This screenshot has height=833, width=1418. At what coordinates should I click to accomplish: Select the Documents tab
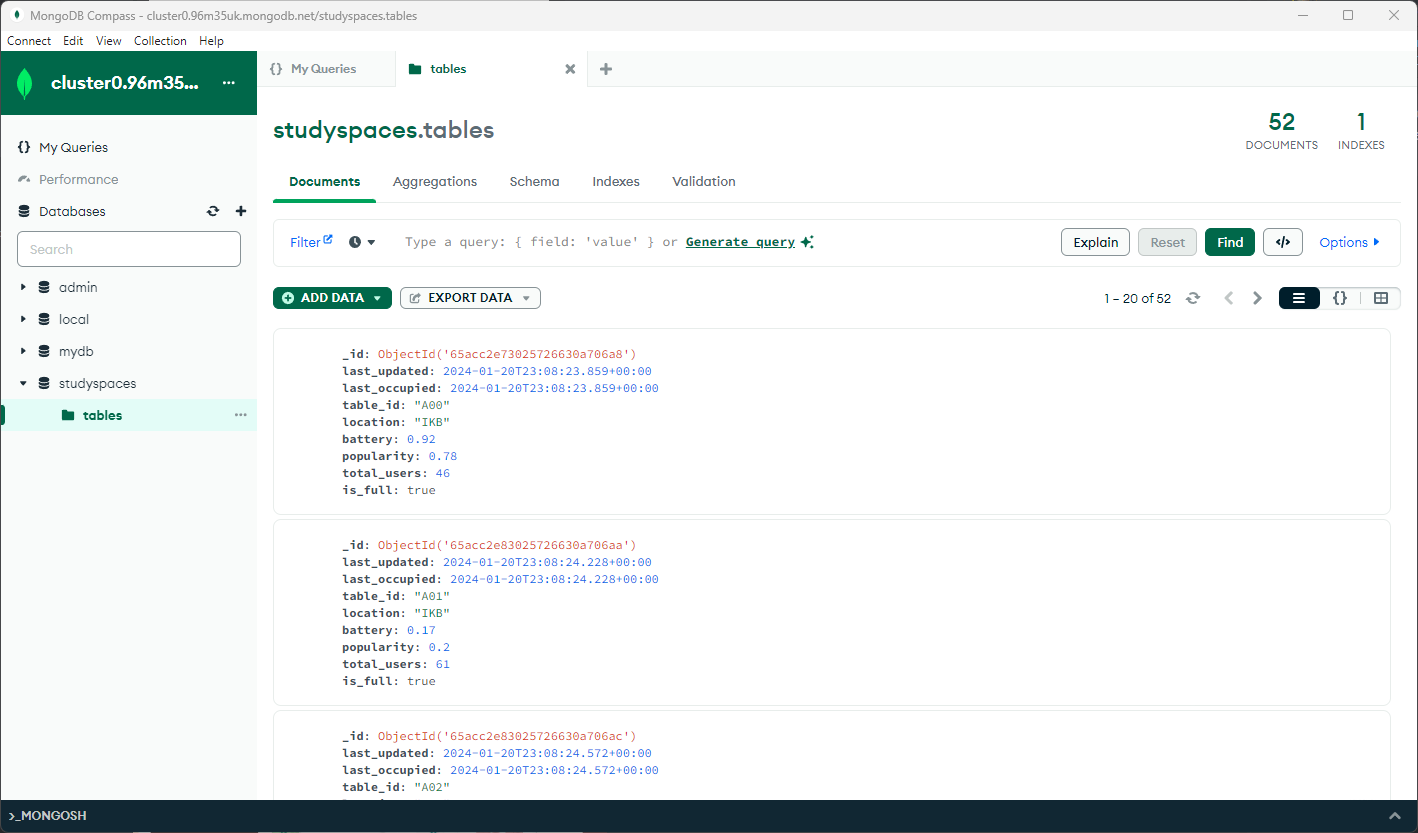(324, 182)
